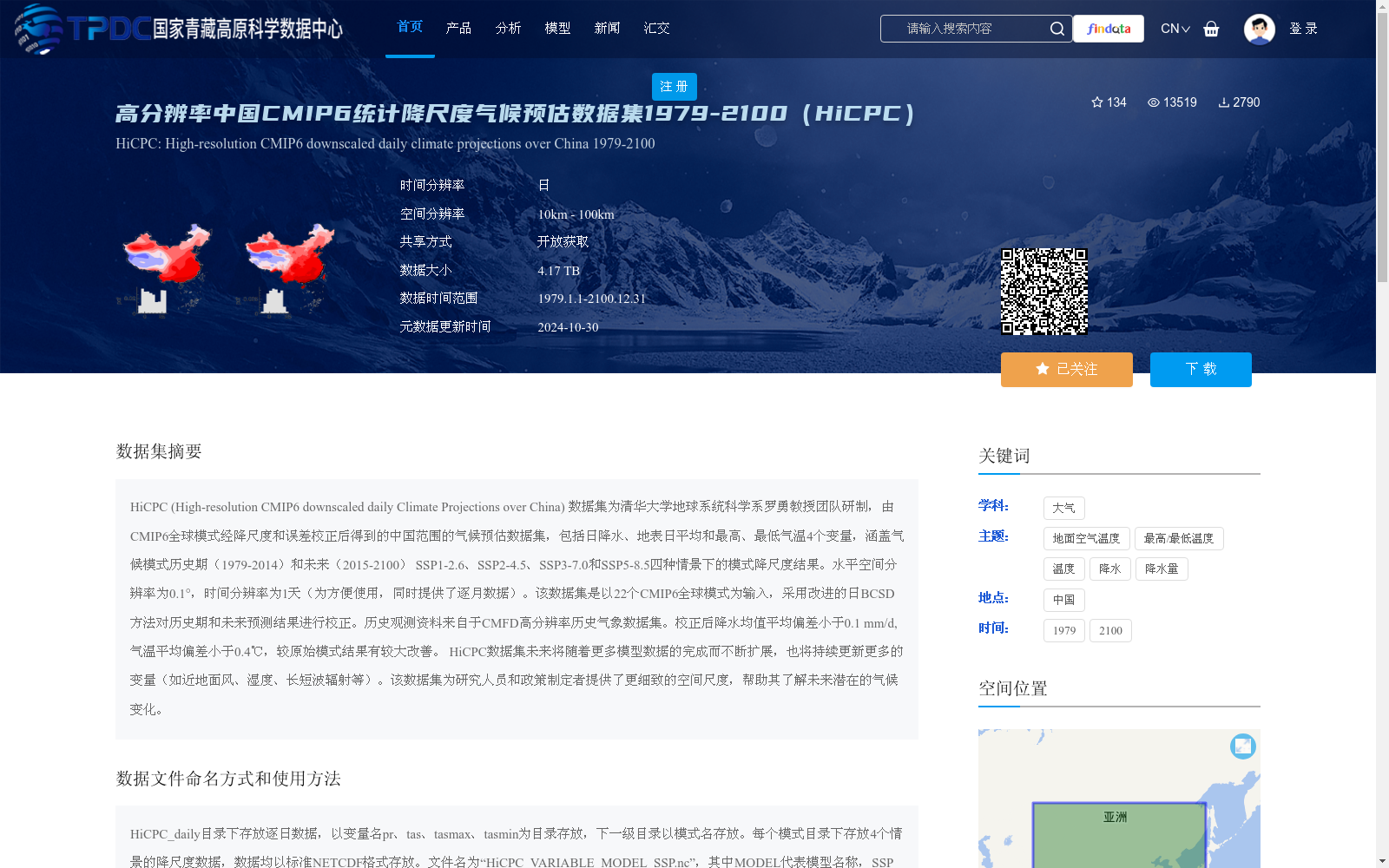Screen dimensions: 1389x868
Task: Open the search magnifier icon
Action: pyautogui.click(x=1057, y=29)
